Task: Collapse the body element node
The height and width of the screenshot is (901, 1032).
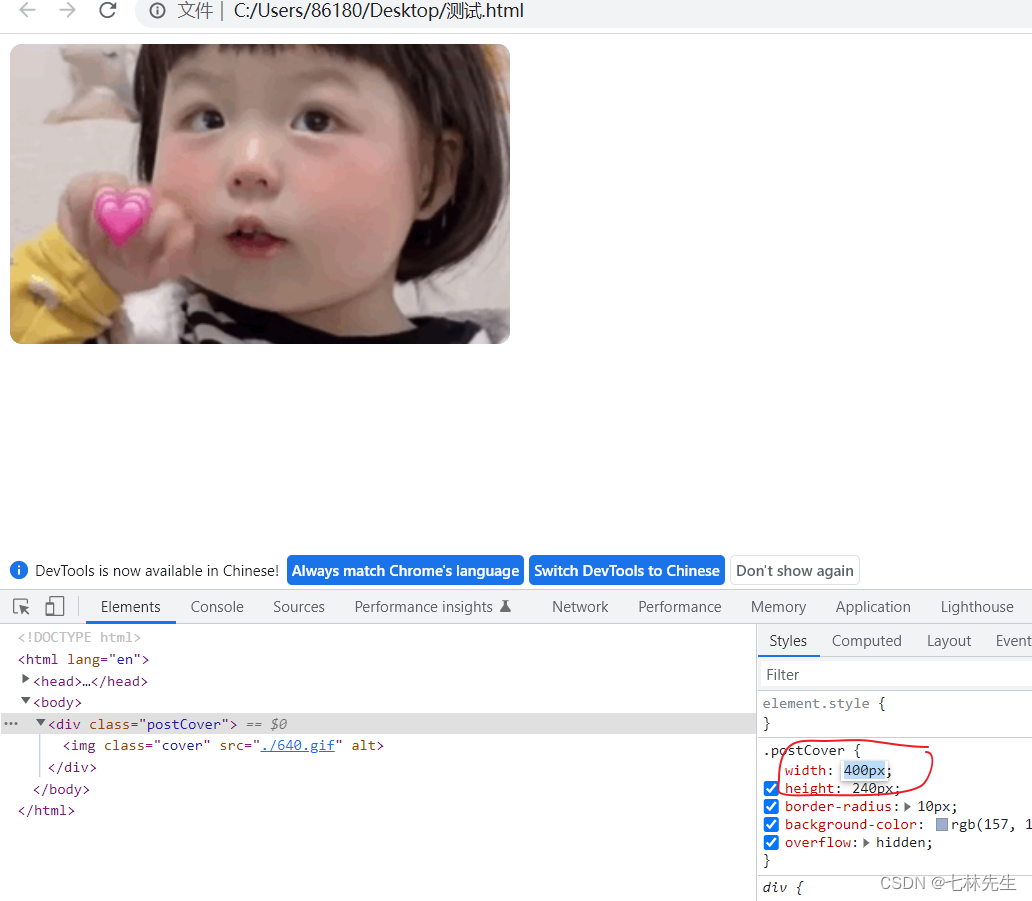Action: pyautogui.click(x=26, y=701)
